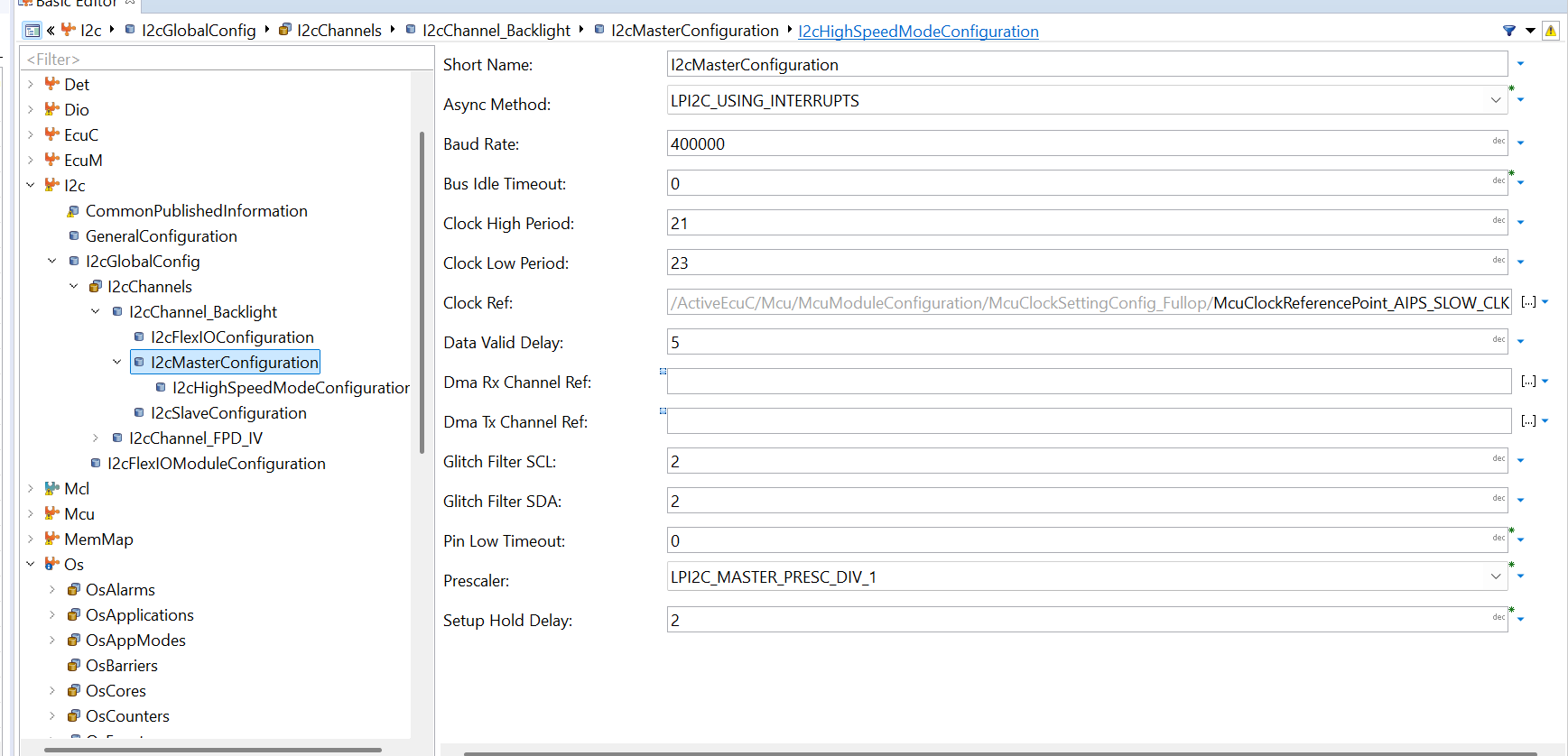
Task: Collapse the Os tree node
Action: coord(31,564)
